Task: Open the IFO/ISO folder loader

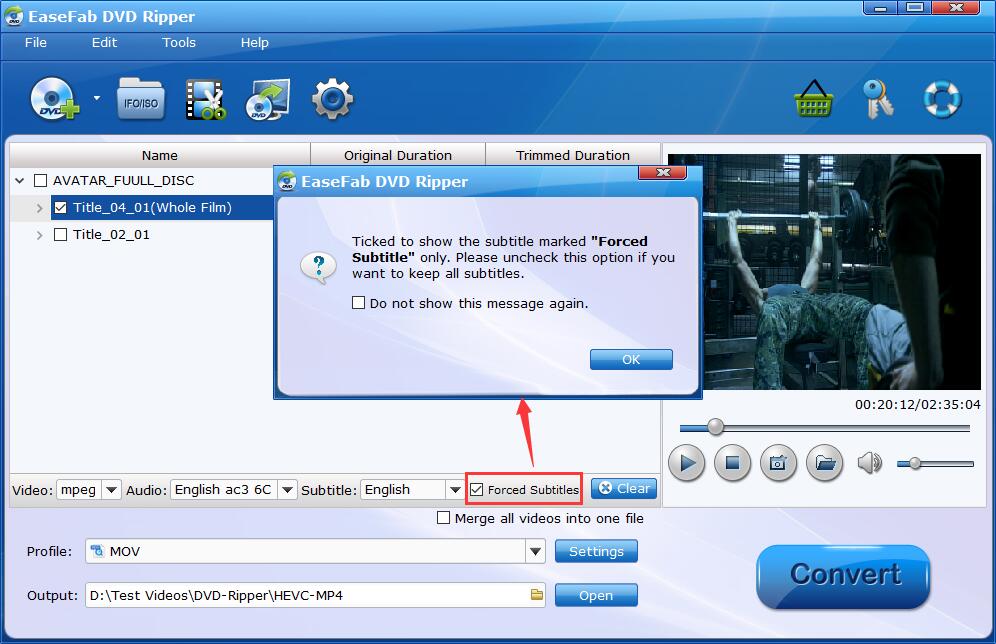Action: (141, 99)
